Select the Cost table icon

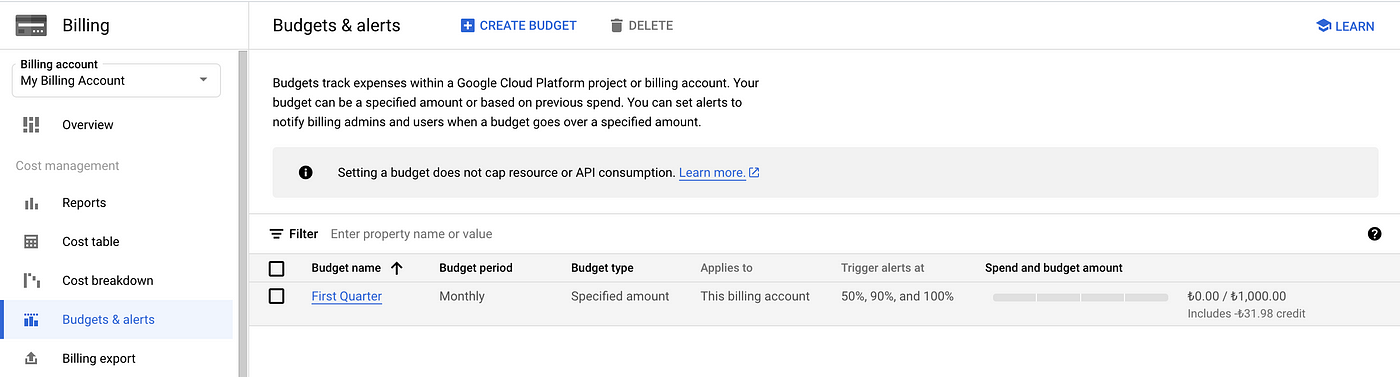click(x=31, y=242)
